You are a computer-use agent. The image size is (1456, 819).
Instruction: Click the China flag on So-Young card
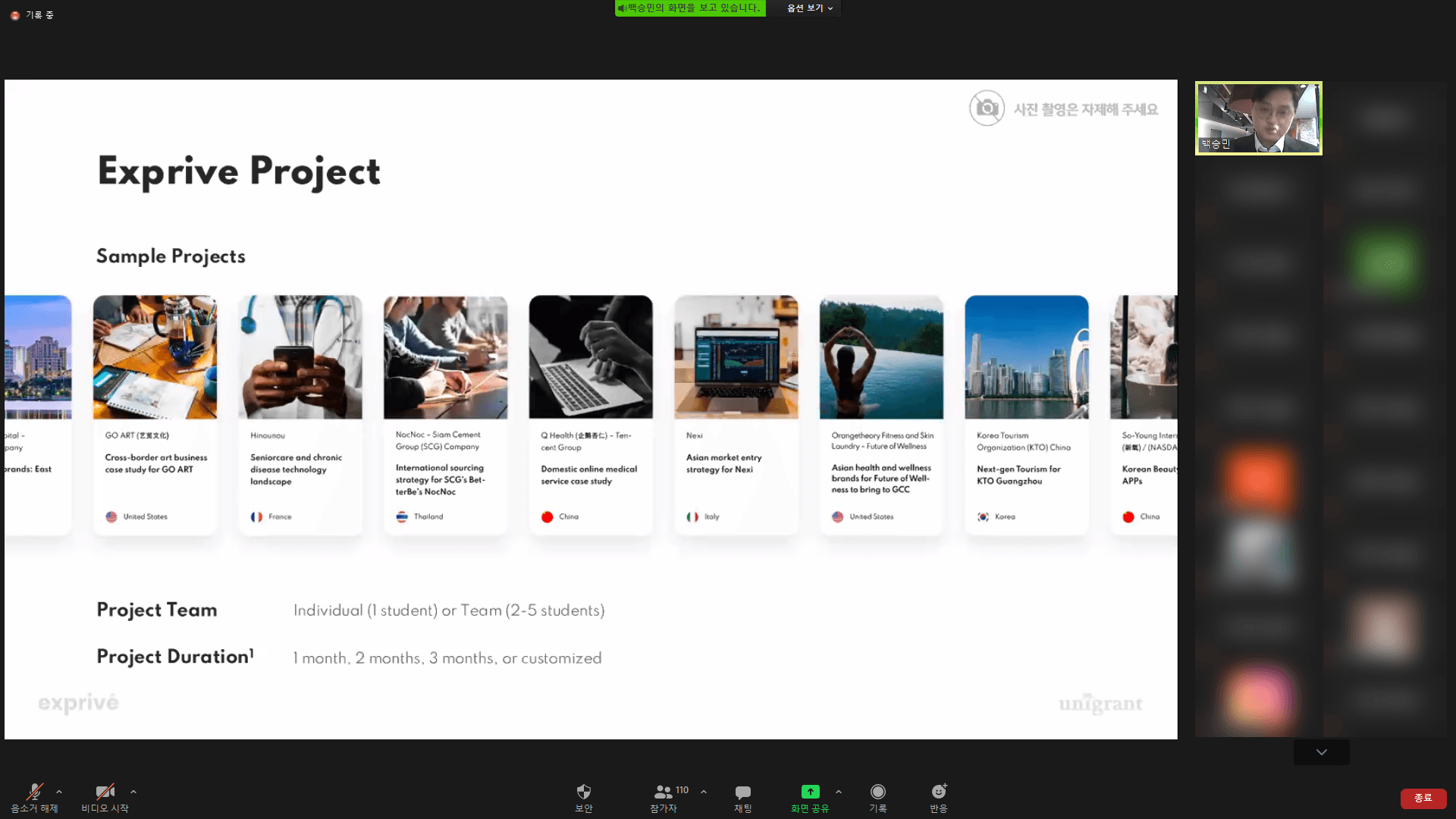1128,517
